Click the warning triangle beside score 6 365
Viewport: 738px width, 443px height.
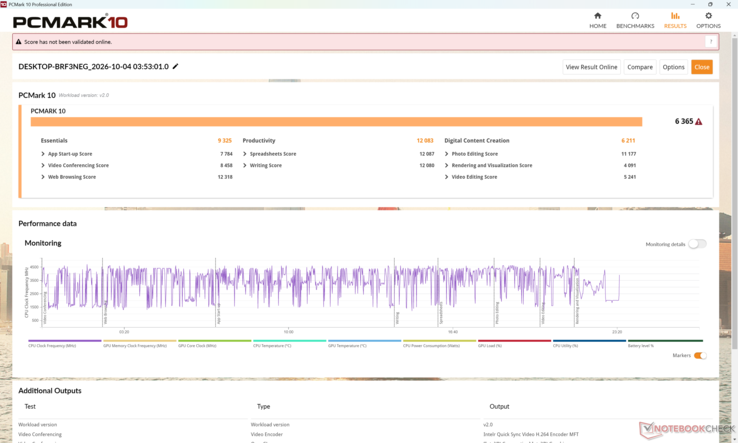(x=698, y=121)
